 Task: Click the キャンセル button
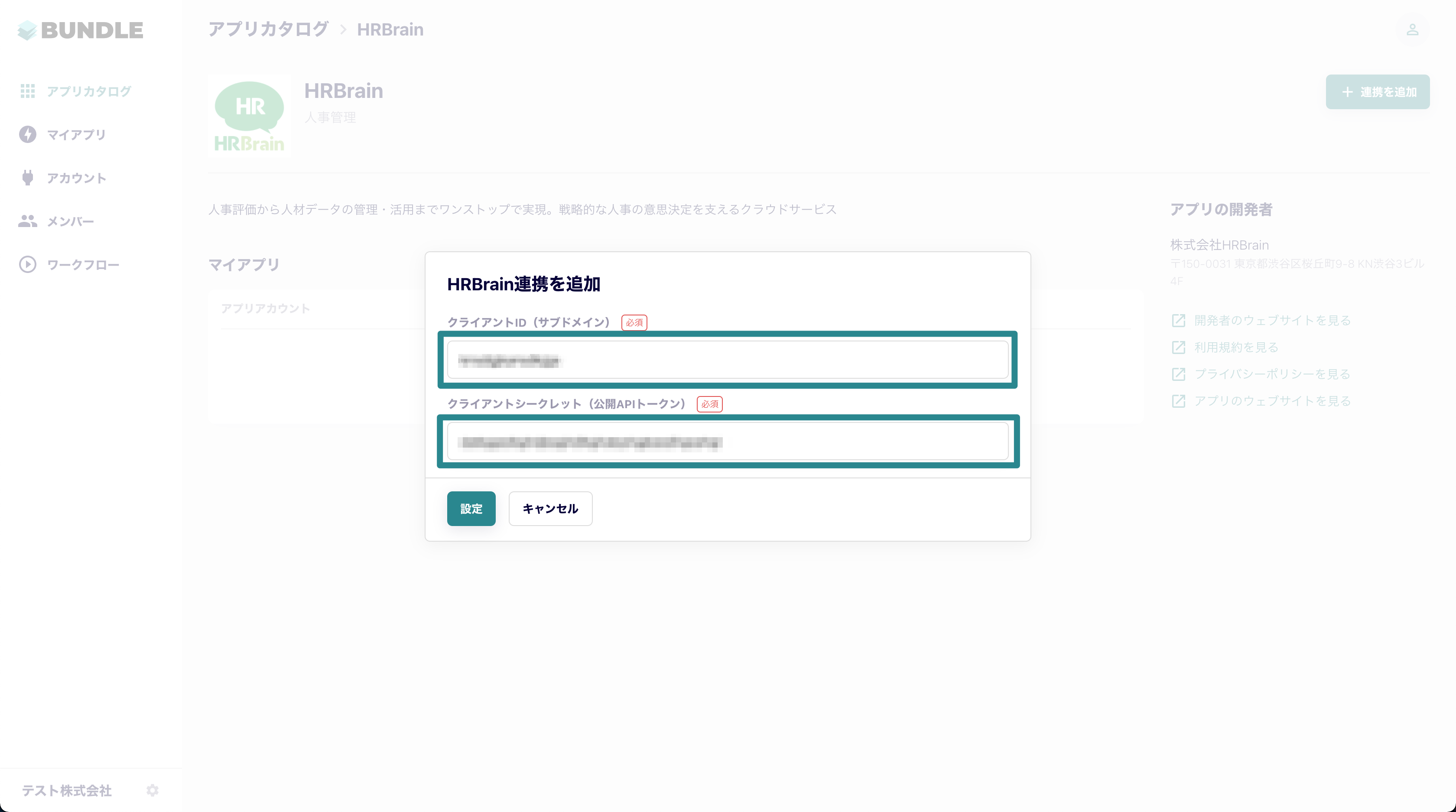(550, 509)
